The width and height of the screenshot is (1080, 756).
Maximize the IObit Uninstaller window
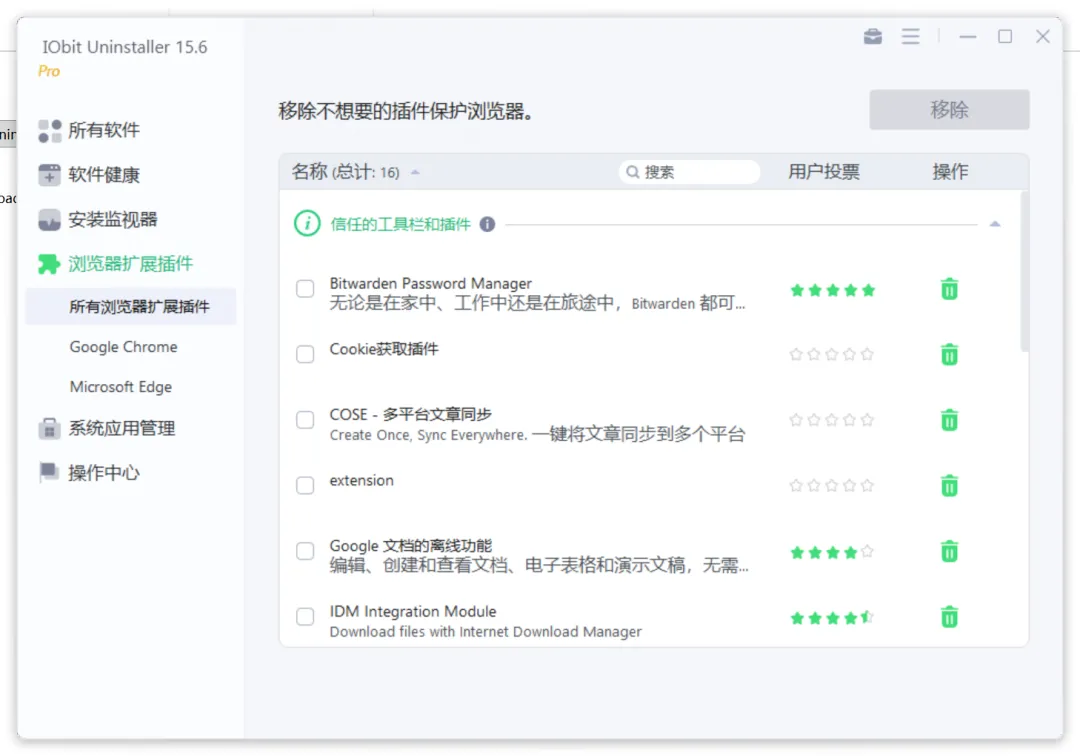1005,36
